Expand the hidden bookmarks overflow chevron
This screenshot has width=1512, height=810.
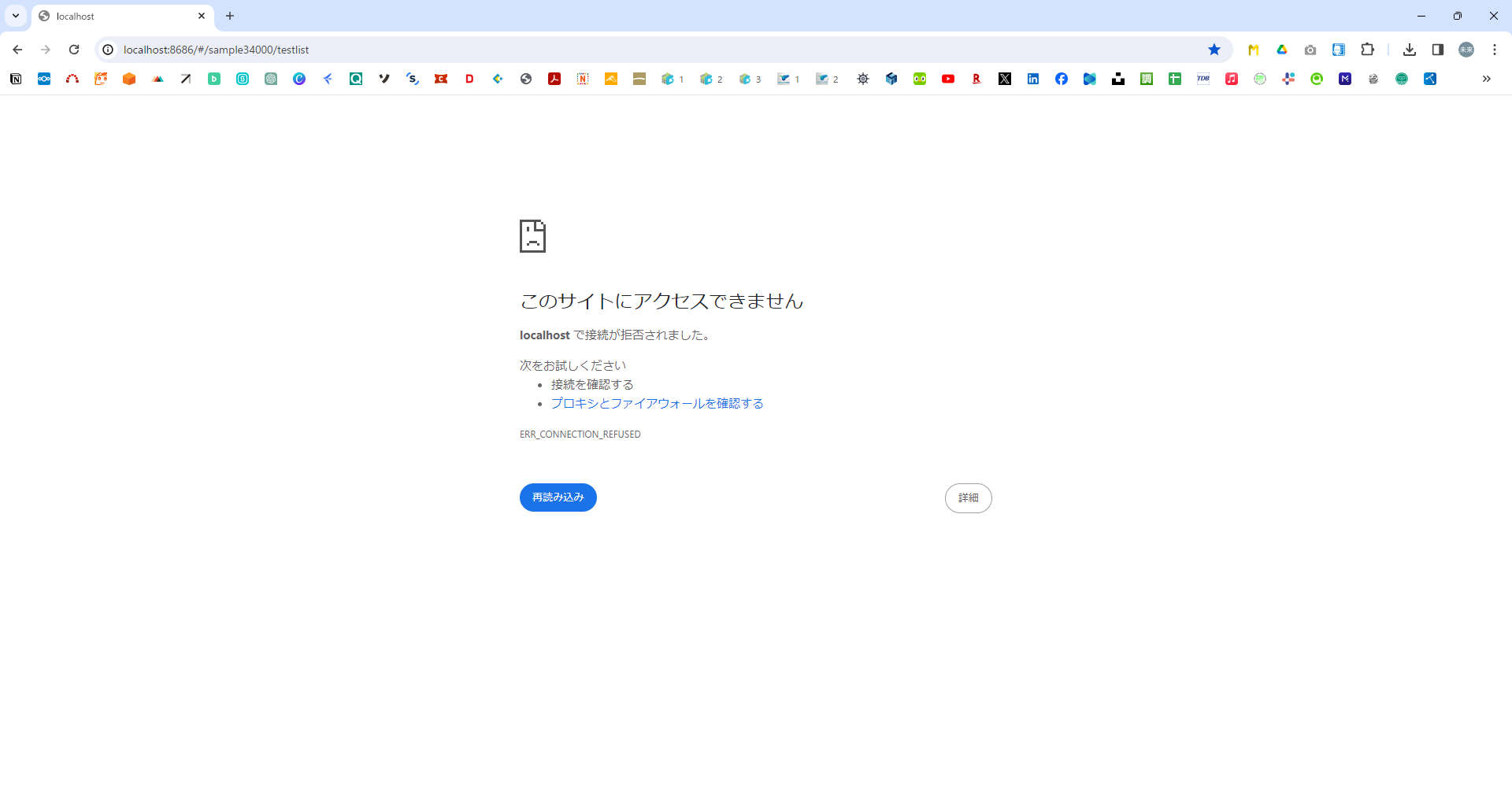coord(1487,79)
